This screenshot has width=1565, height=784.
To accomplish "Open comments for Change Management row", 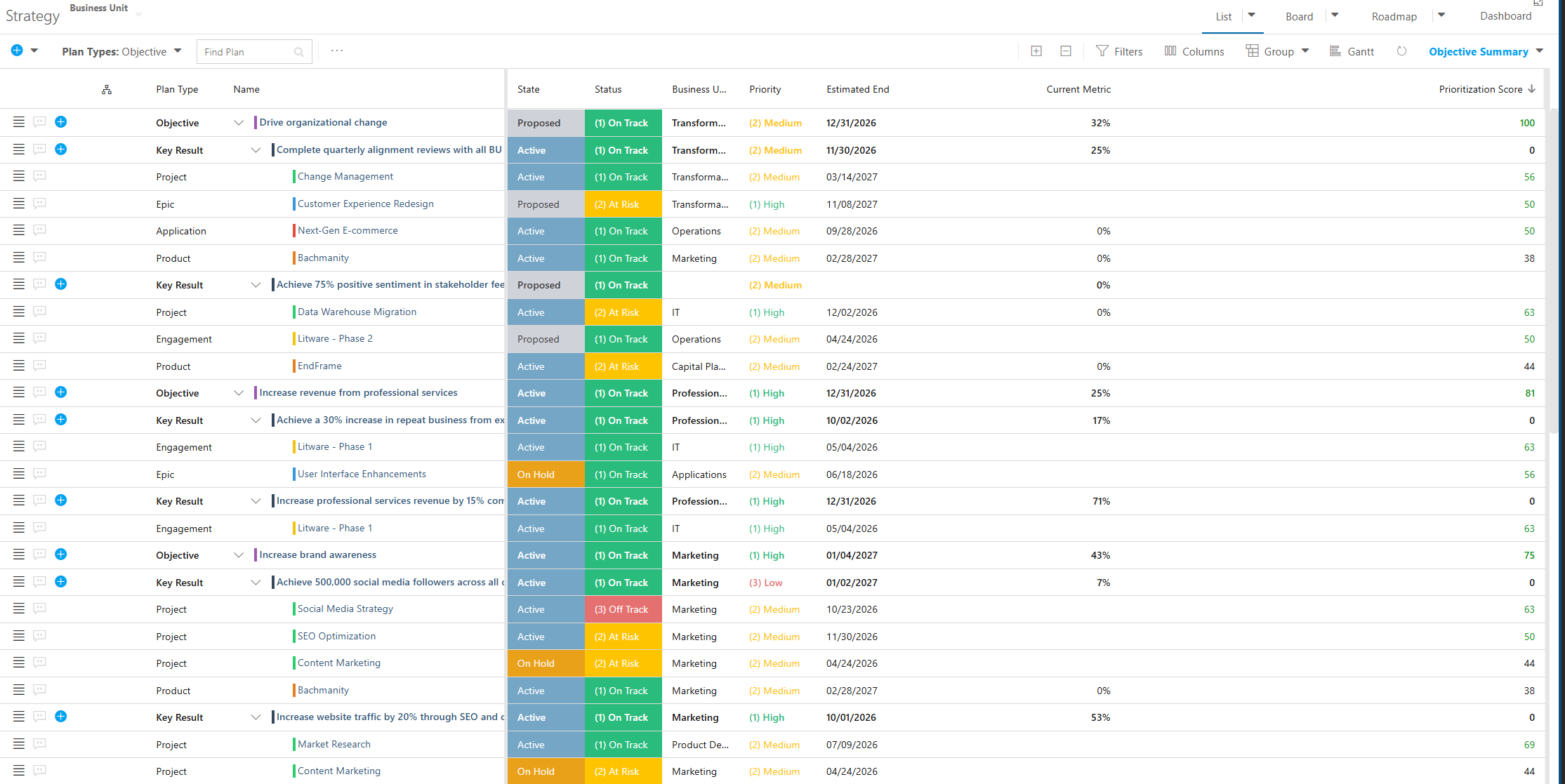I will [40, 176].
